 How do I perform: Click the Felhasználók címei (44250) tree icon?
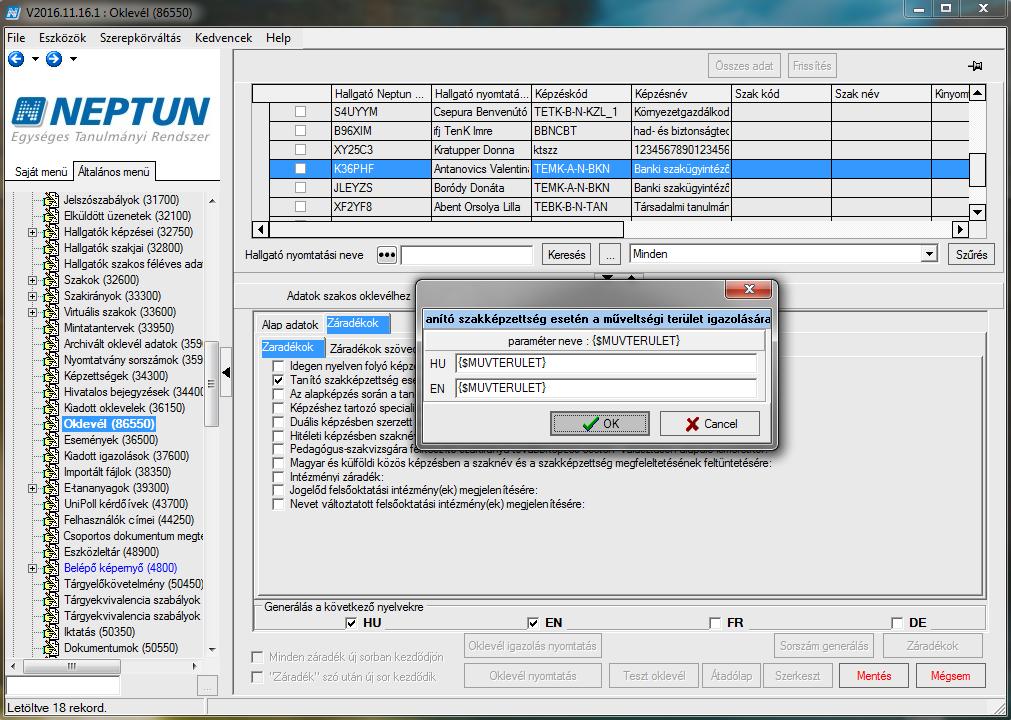[51, 520]
